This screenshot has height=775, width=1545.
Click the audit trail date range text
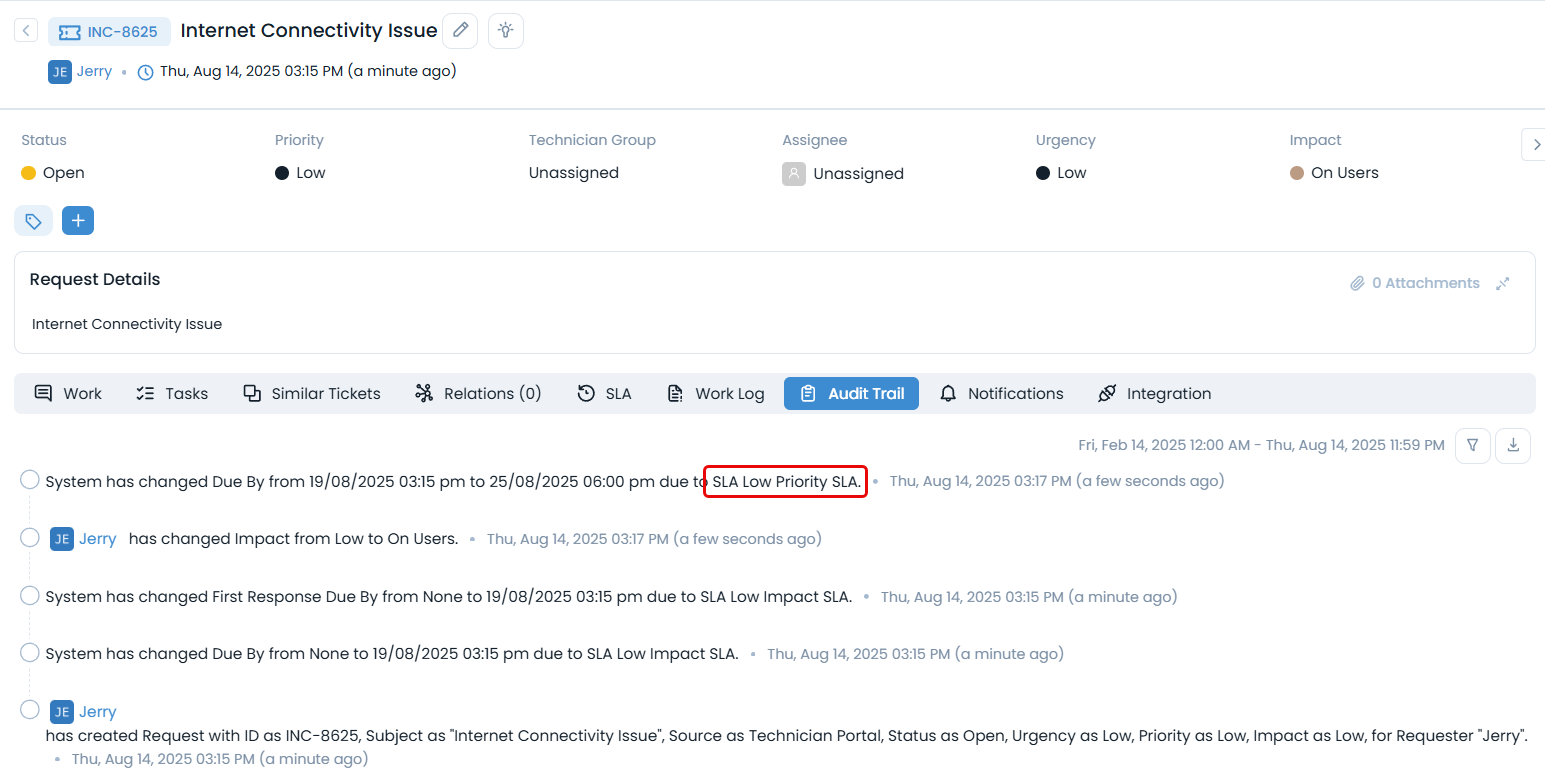[x=1260, y=445]
